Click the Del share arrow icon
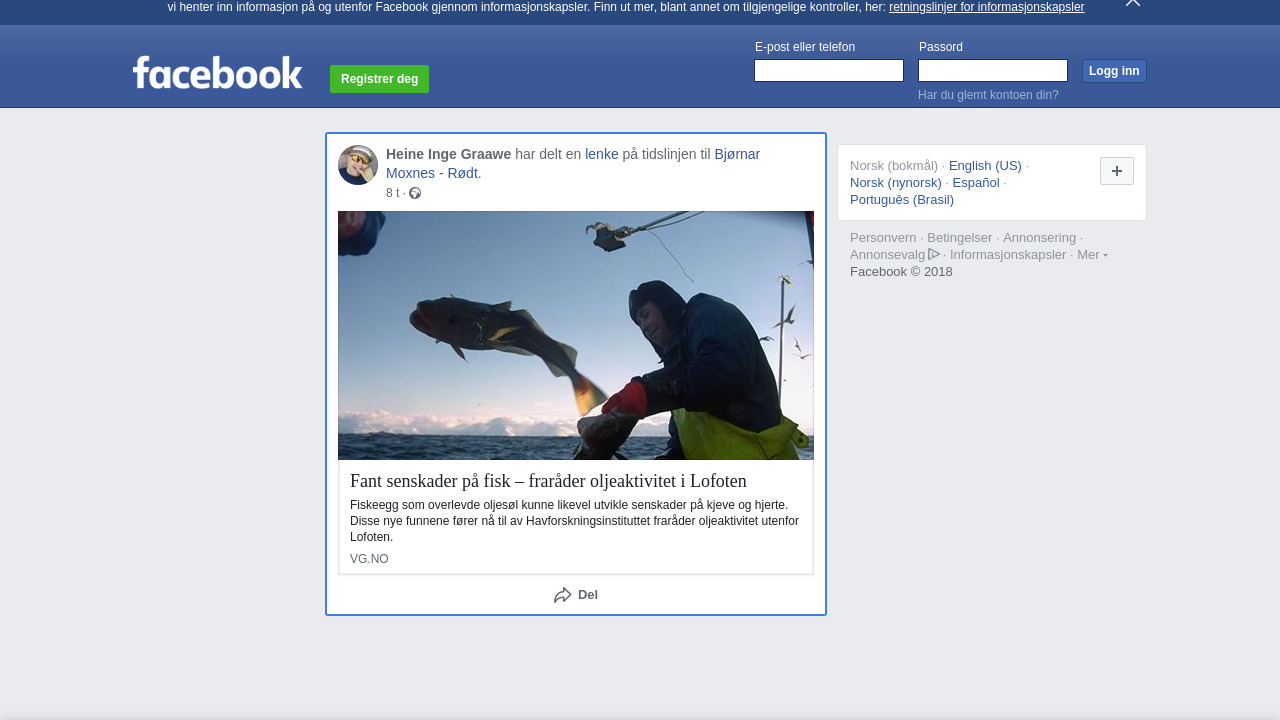 563,595
